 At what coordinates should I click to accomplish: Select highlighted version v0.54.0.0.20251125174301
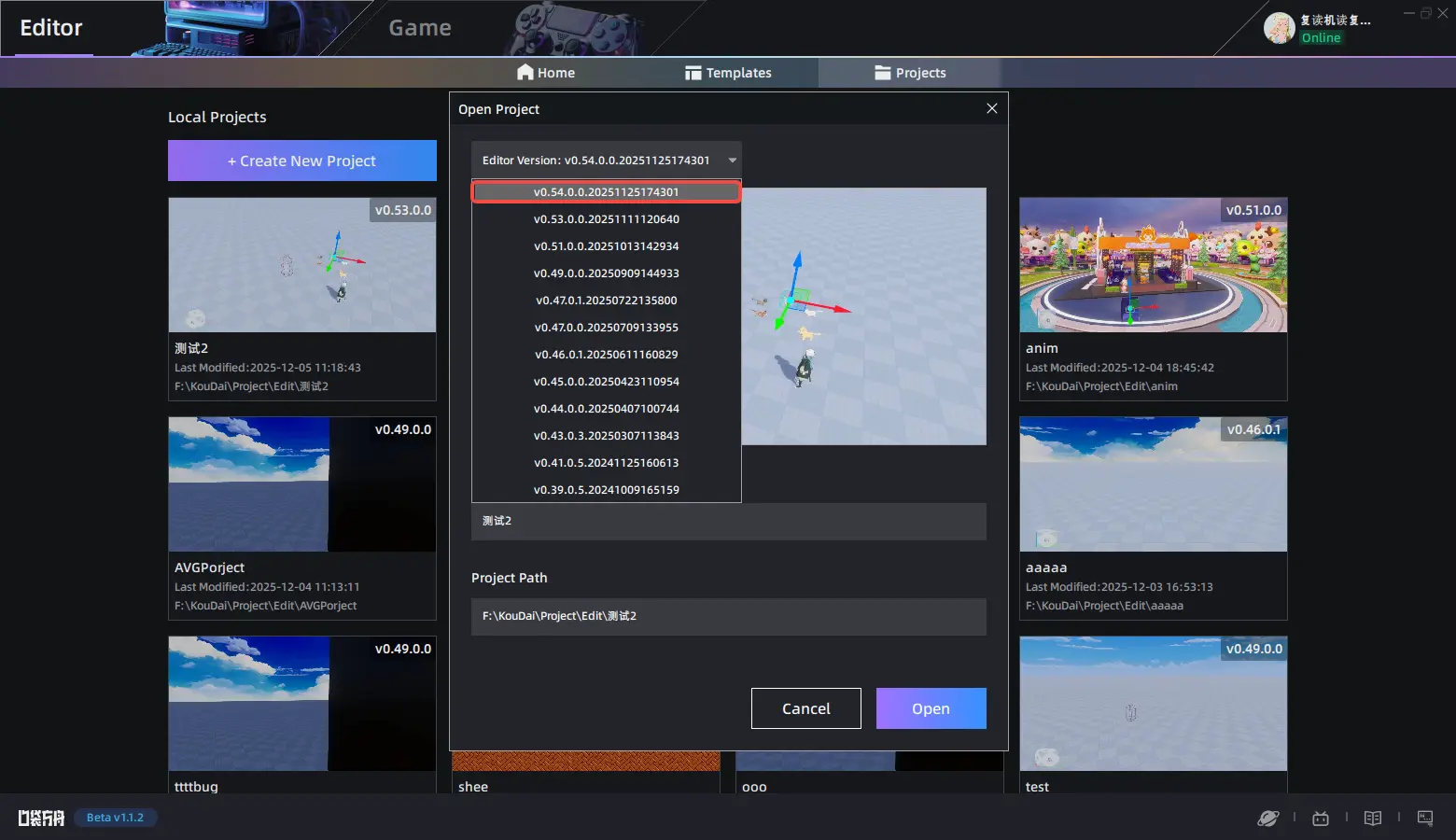click(607, 192)
